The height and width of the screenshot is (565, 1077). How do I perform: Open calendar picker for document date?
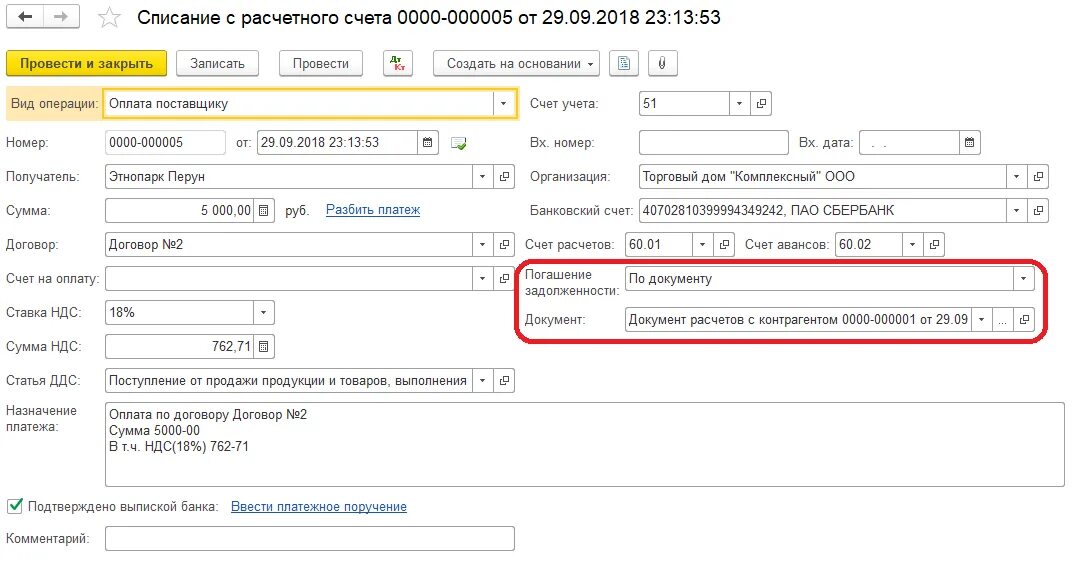[x=427, y=143]
